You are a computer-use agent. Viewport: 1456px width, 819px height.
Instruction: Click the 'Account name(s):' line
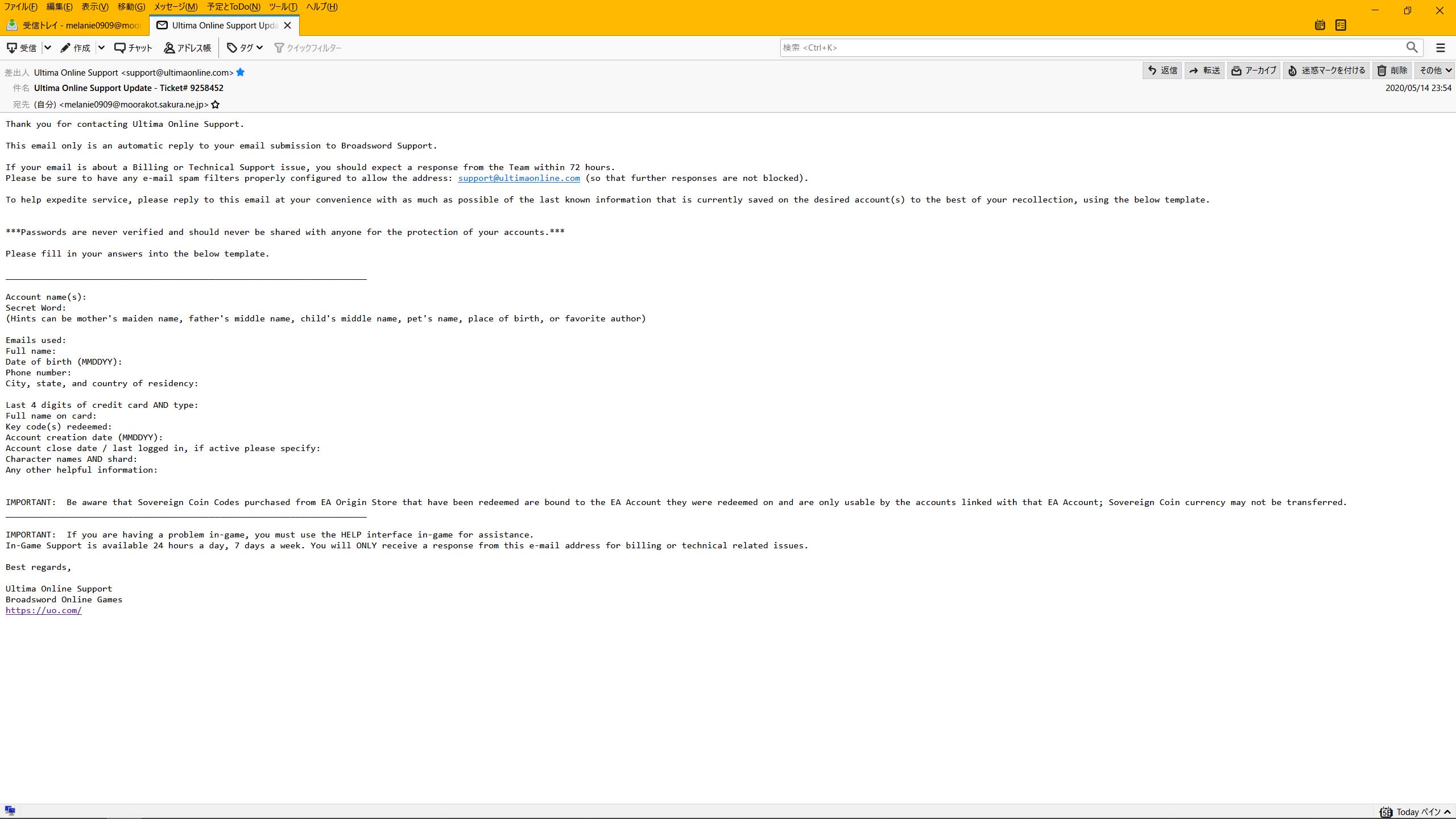(x=46, y=297)
